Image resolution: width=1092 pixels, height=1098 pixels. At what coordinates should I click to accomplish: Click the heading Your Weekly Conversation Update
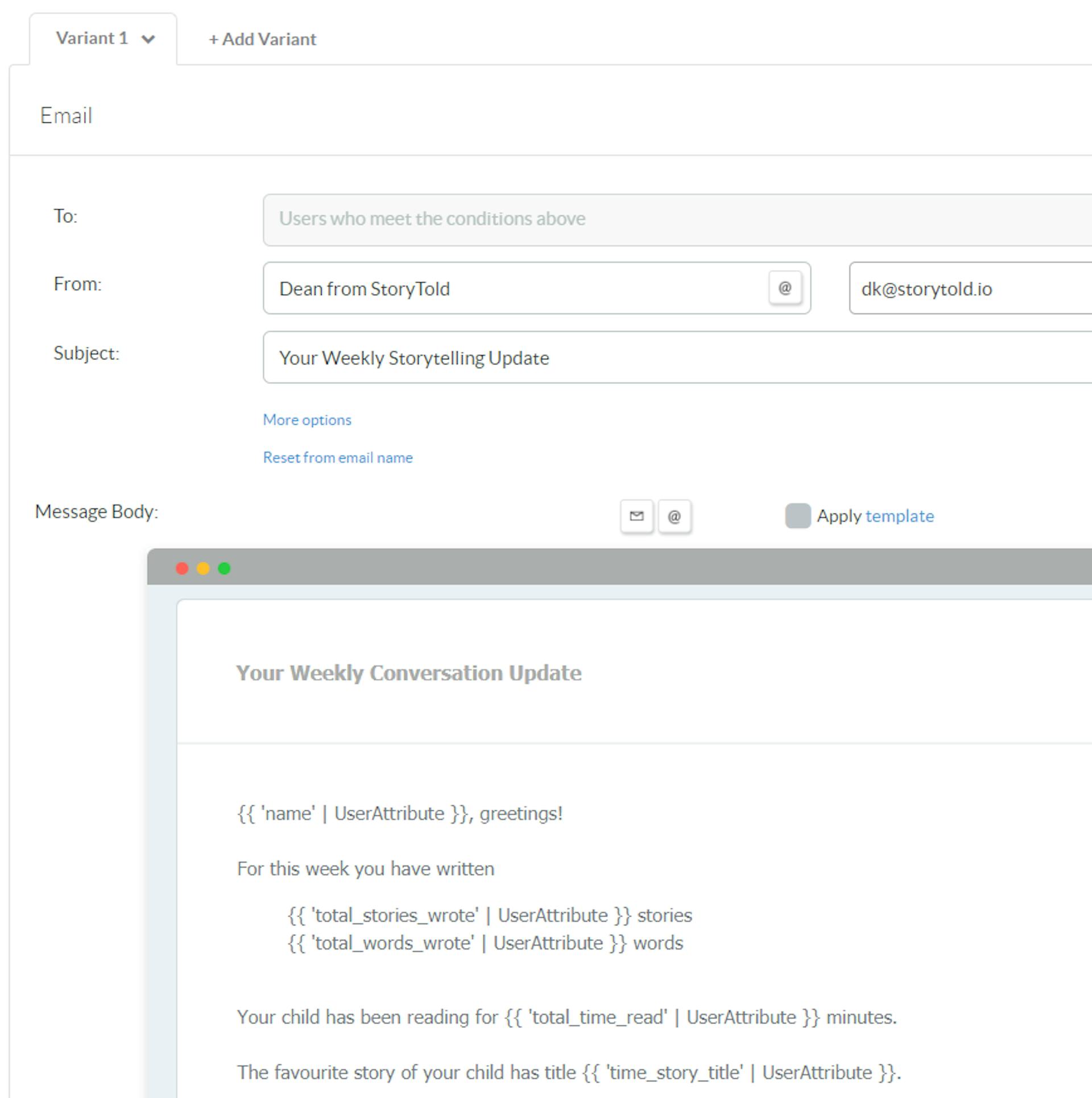click(409, 673)
